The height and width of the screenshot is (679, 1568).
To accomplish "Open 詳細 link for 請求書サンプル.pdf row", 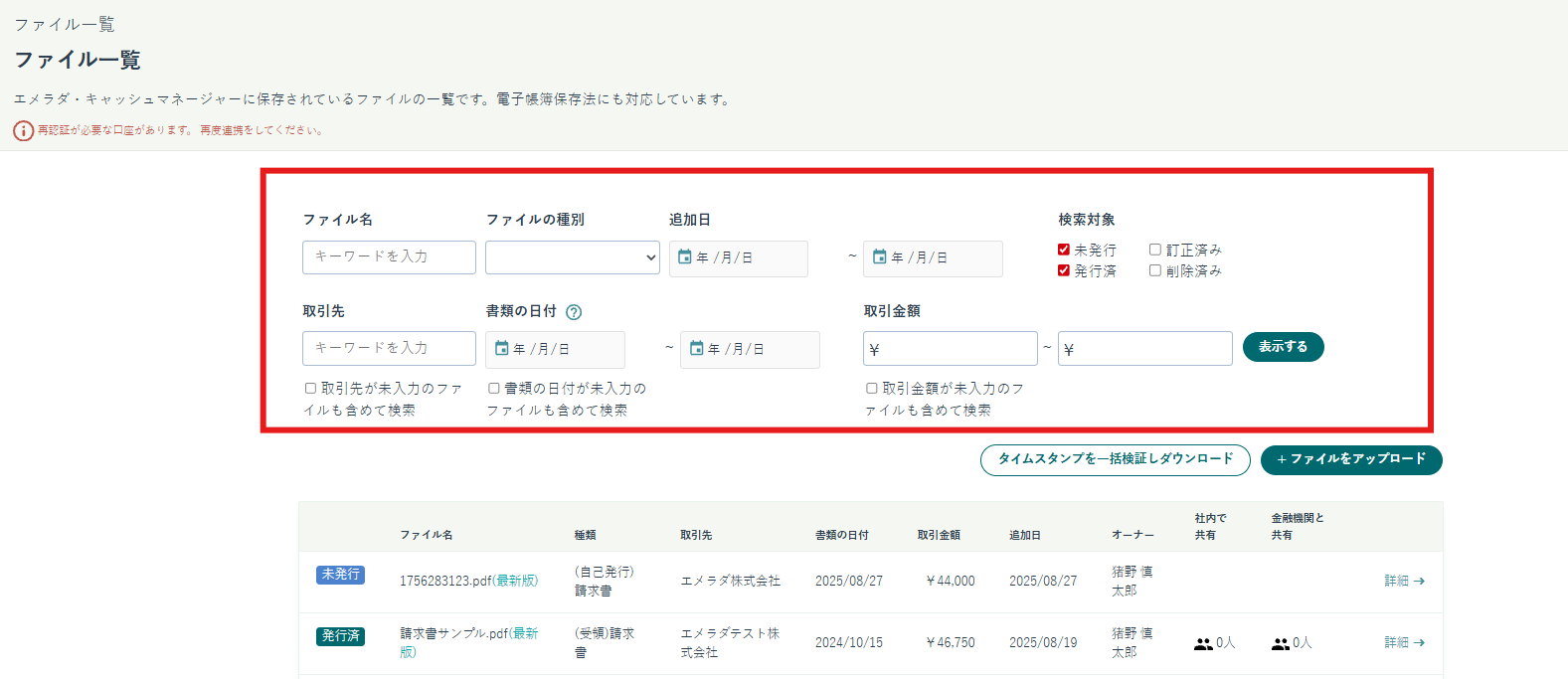I will click(1404, 642).
